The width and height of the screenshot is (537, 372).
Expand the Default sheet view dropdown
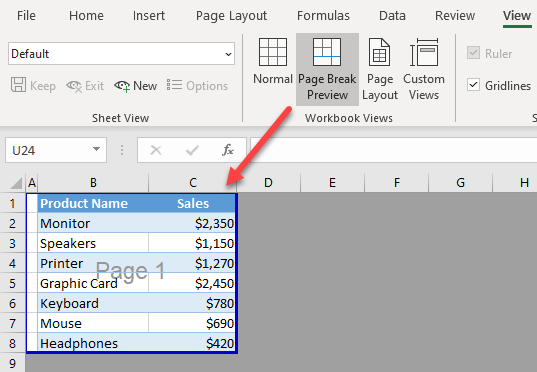pyautogui.click(x=228, y=54)
